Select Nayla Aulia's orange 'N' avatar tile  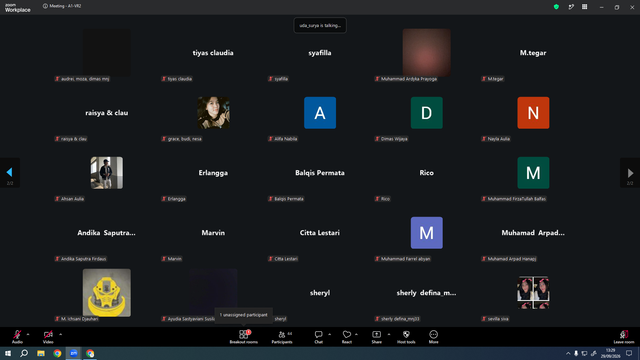[533, 113]
